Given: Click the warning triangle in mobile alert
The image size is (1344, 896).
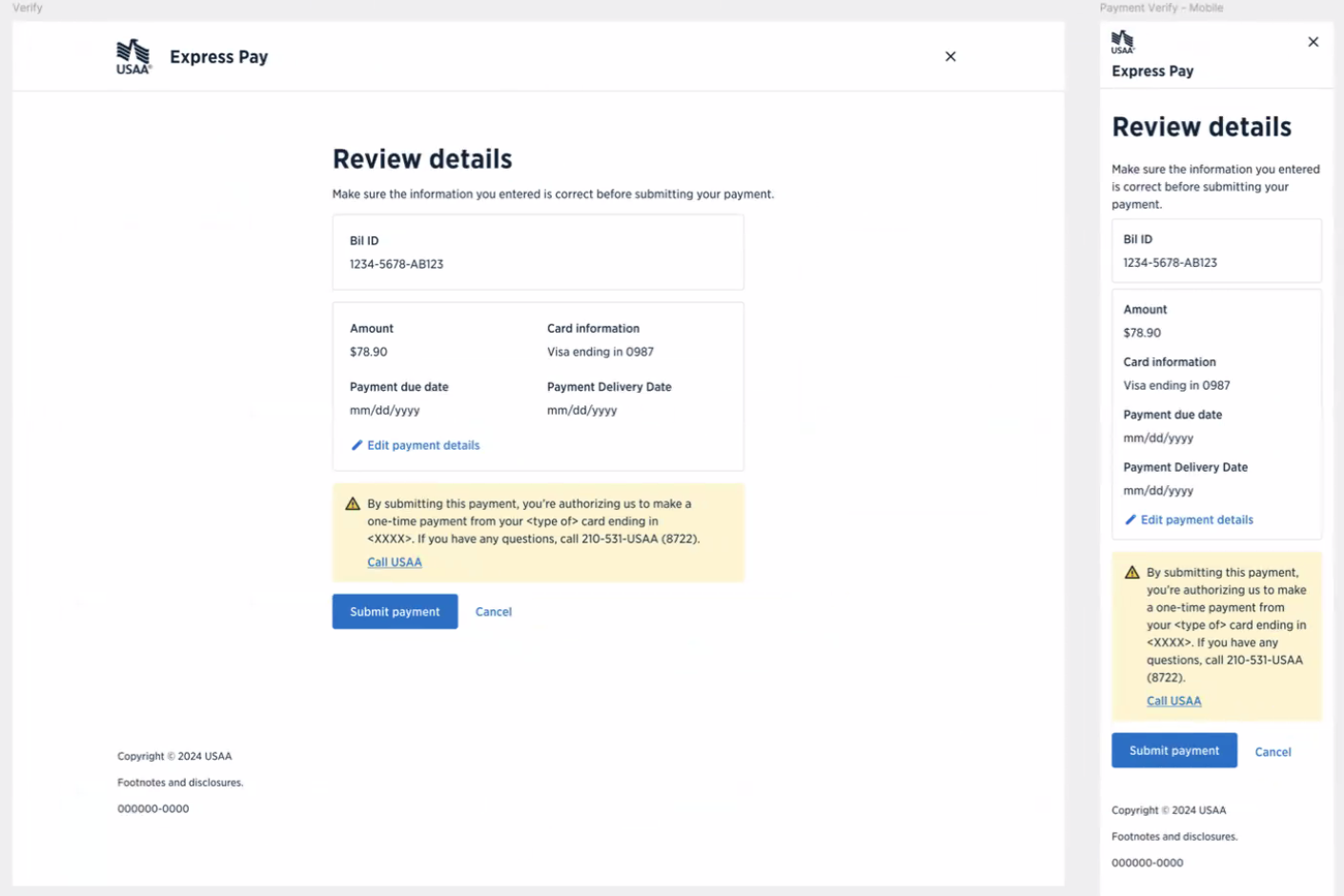Looking at the screenshot, I should [1132, 573].
